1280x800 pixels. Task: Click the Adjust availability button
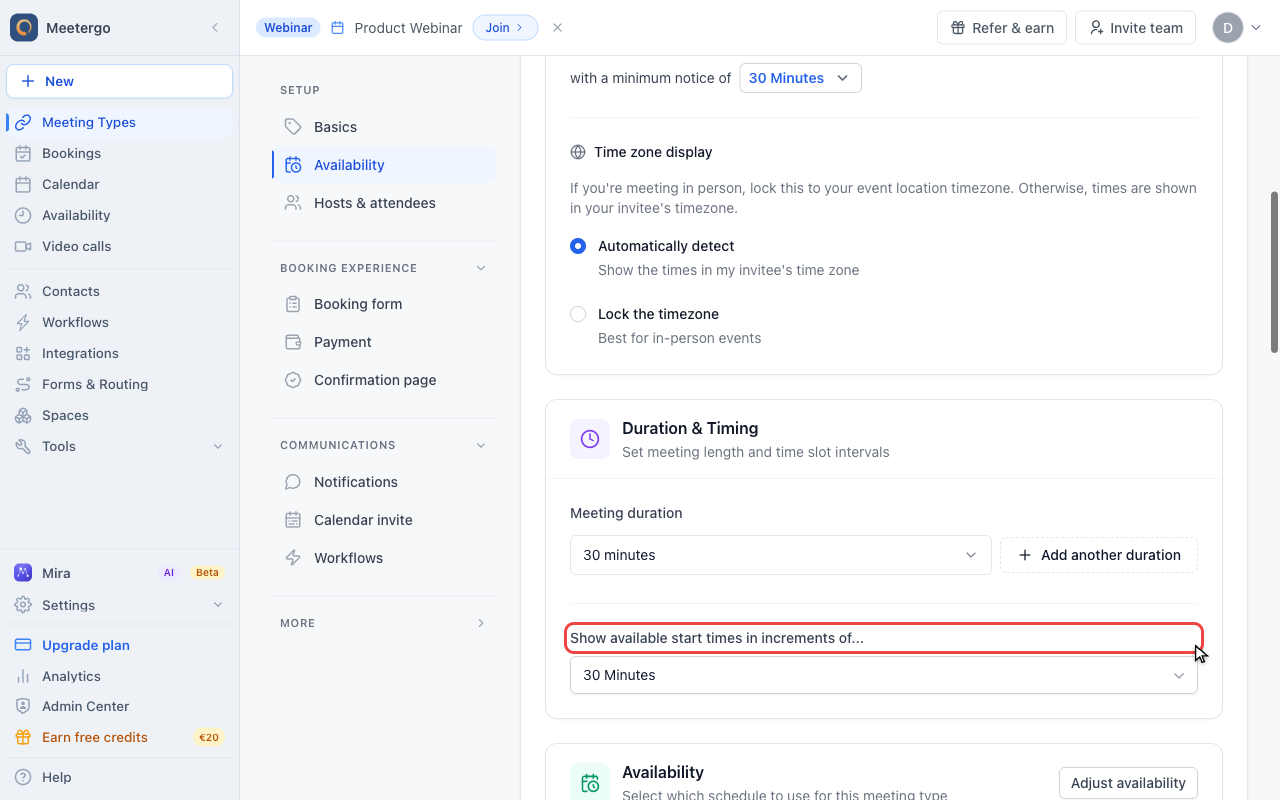coord(1128,783)
